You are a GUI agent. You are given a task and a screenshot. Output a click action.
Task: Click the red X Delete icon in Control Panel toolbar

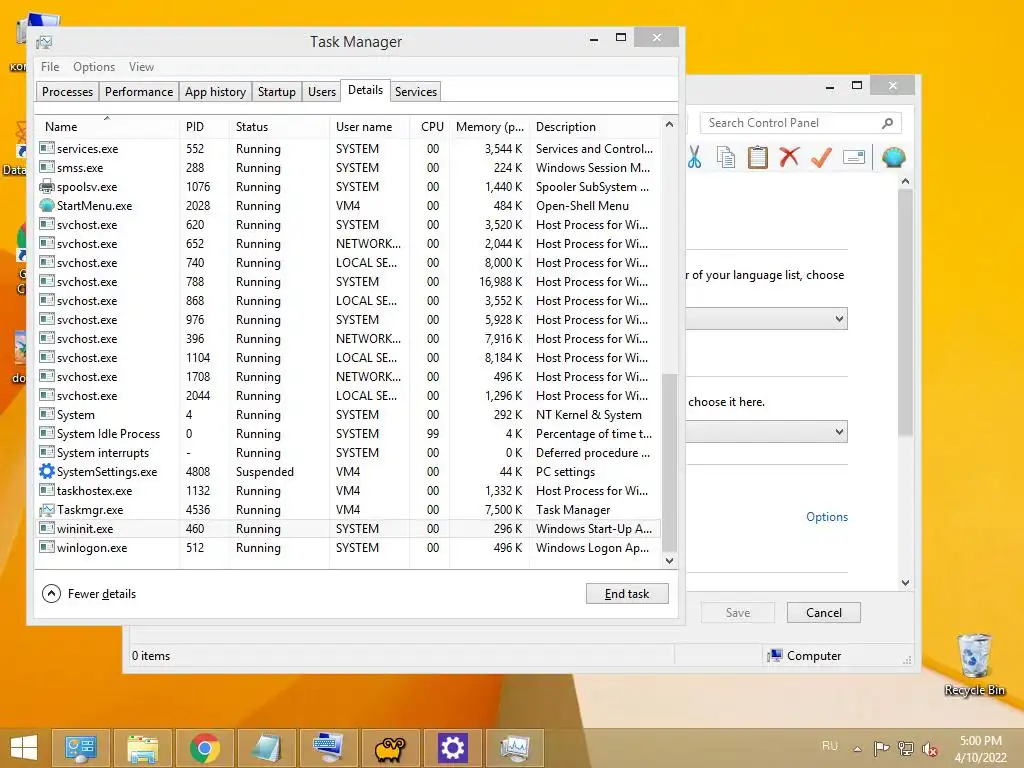790,157
